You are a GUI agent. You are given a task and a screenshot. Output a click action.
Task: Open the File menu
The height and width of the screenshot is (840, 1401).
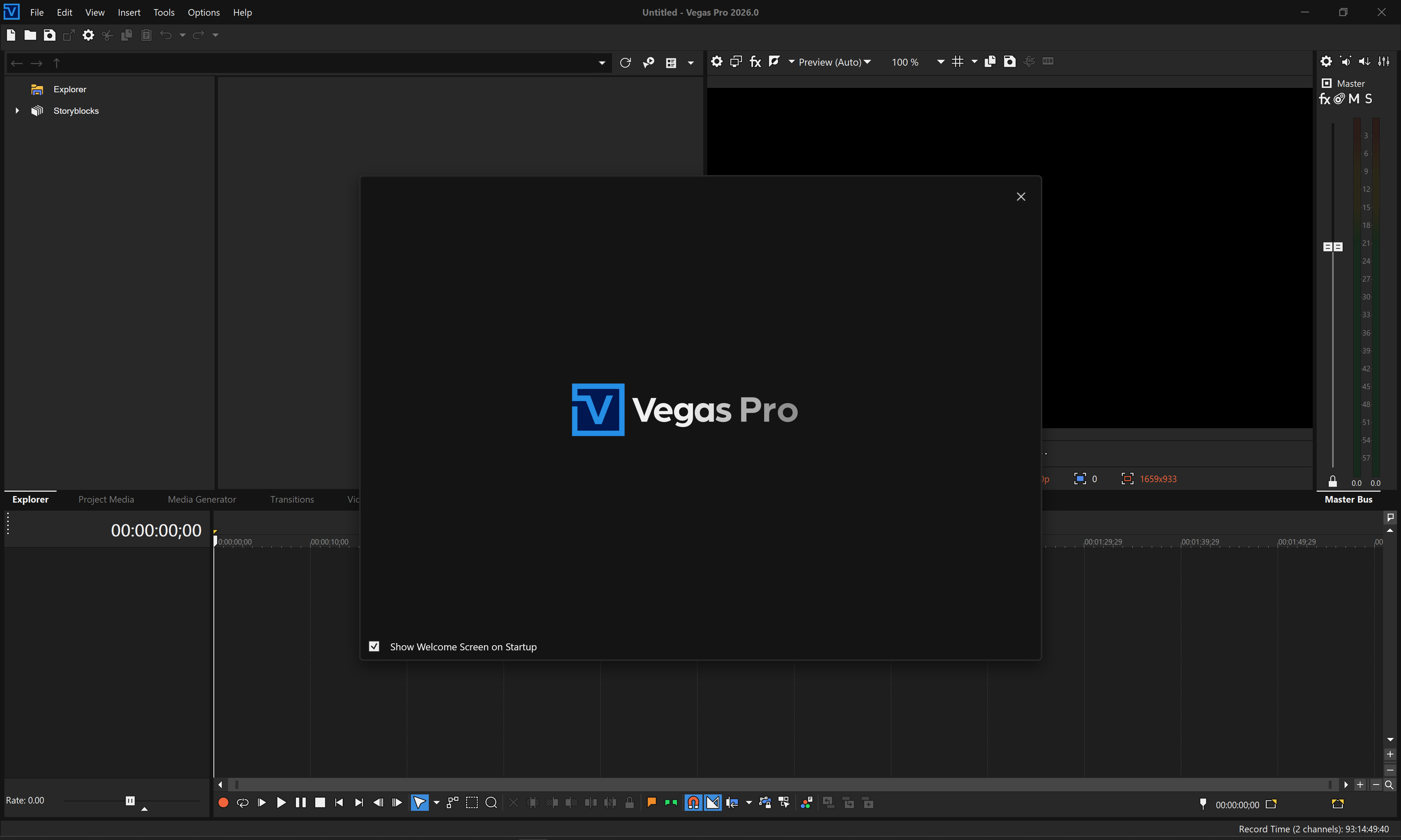(37, 12)
